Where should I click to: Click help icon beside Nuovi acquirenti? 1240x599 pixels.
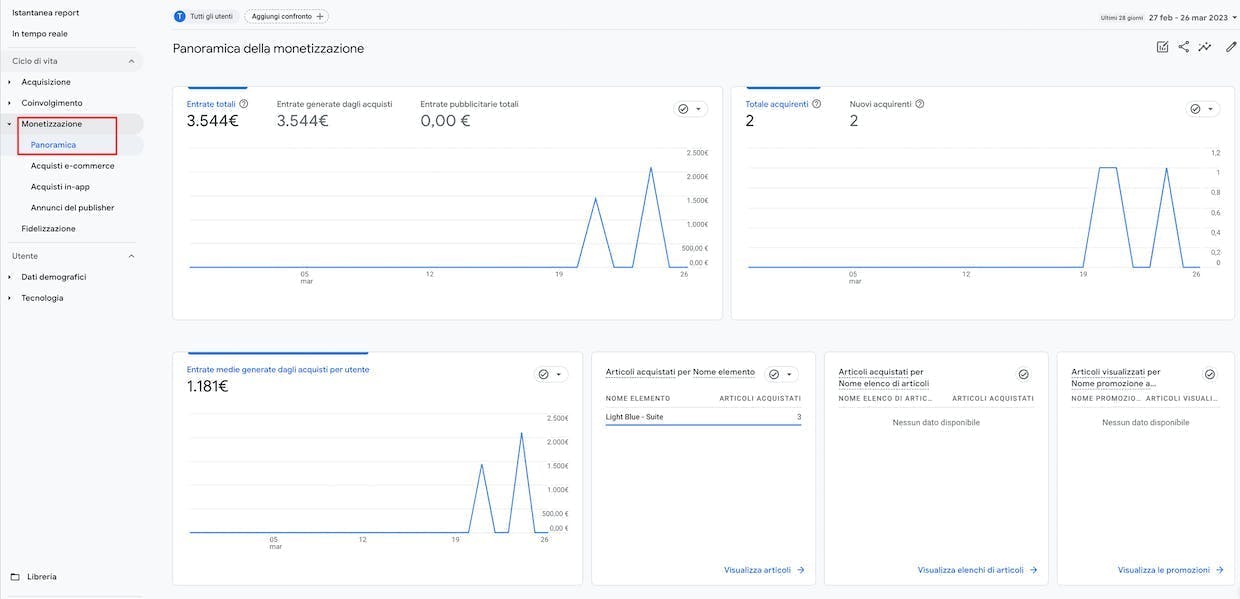pyautogui.click(x=920, y=104)
